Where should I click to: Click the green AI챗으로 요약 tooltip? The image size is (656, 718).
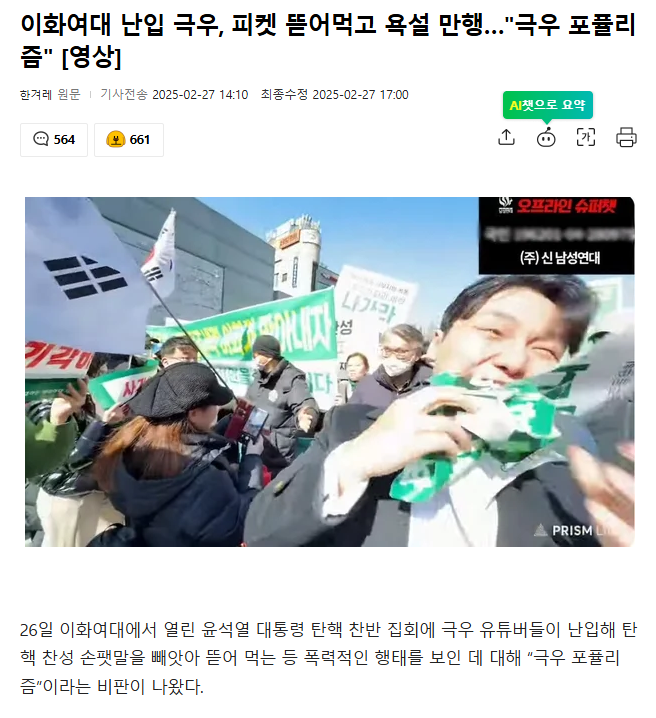pos(548,105)
